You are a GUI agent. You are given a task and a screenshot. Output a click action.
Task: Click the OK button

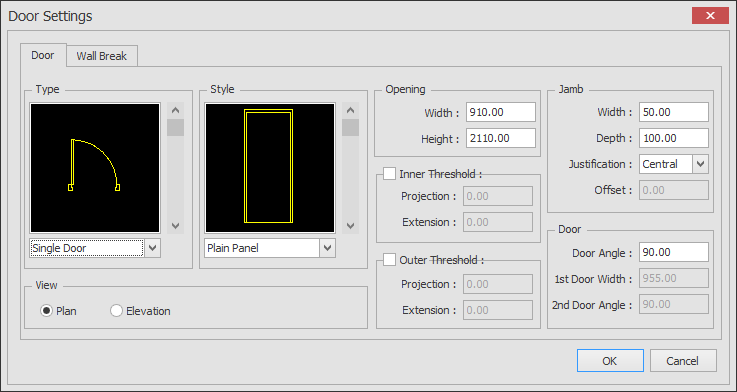pyautogui.click(x=610, y=361)
